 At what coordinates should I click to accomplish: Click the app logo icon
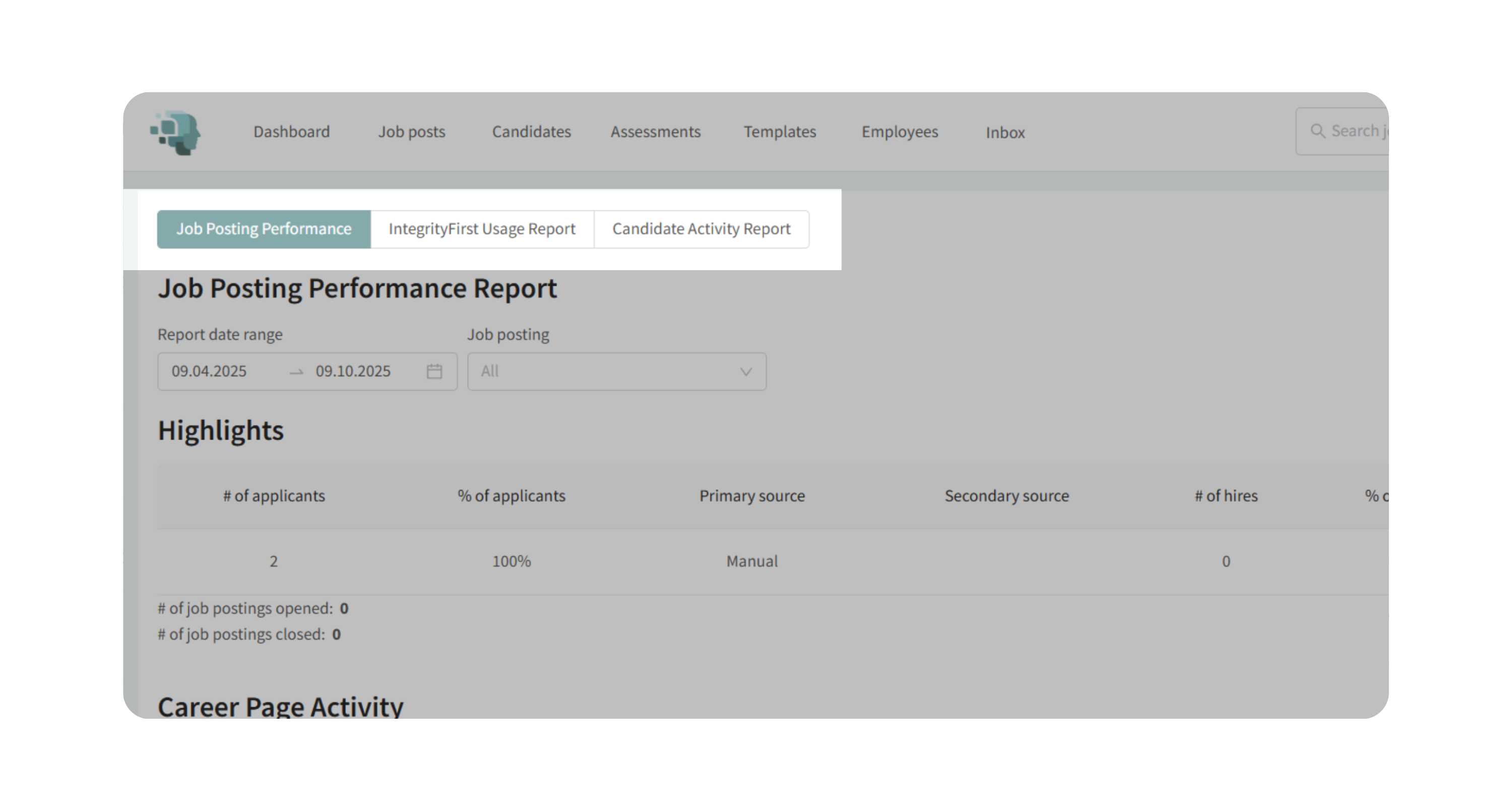[175, 133]
